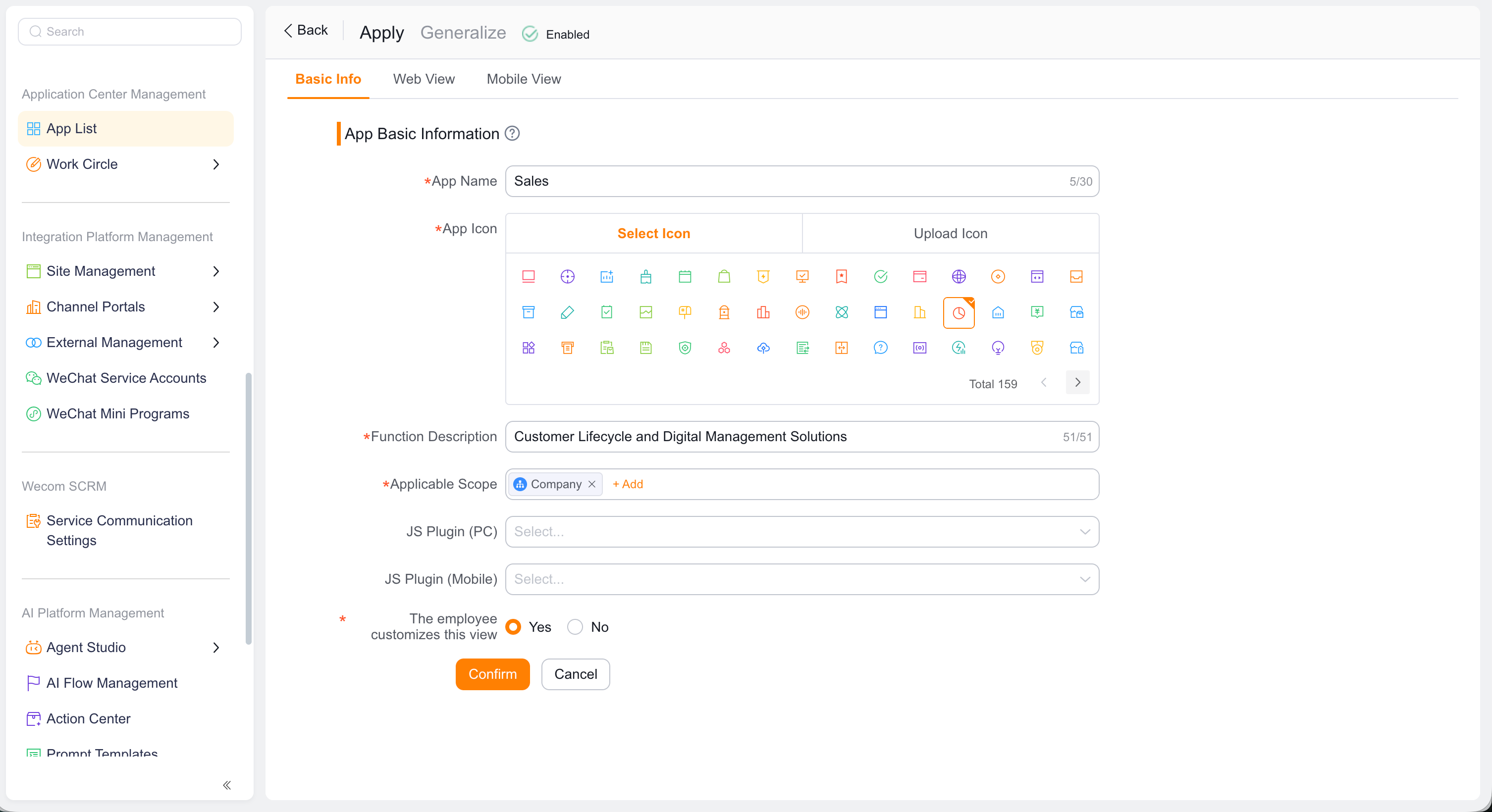This screenshot has height=812, width=1492.
Task: Pick the pink hexagon cluster app icon
Action: 724,348
